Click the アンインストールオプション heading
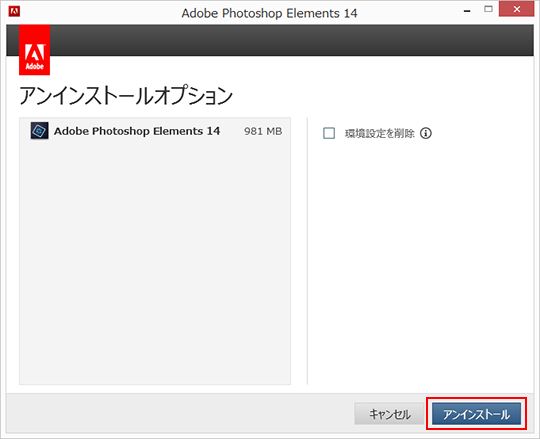 click(x=126, y=96)
